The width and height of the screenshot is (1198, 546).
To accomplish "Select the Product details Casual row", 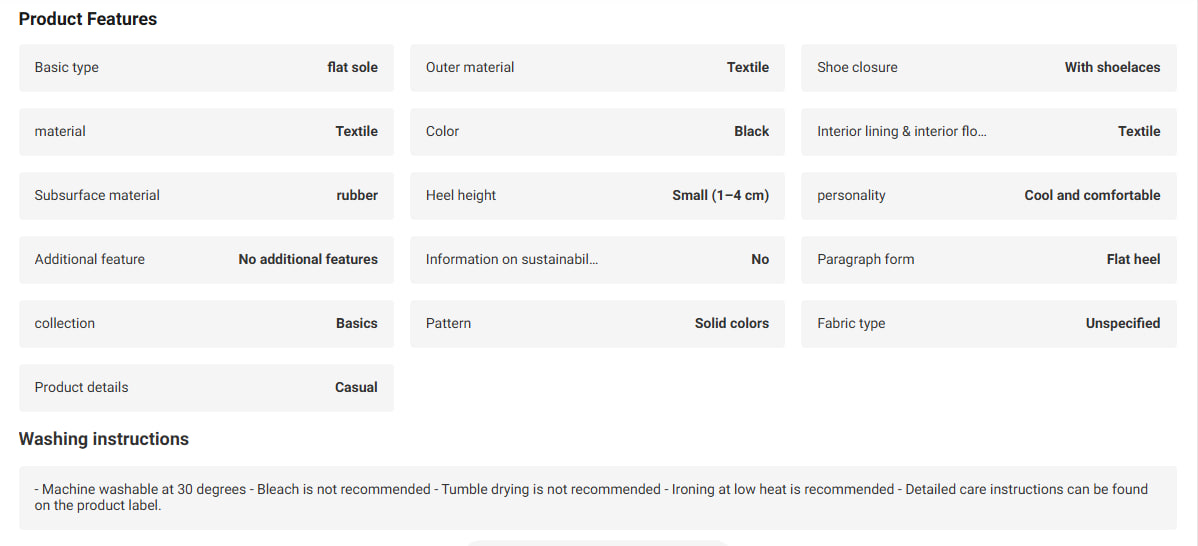I will point(206,388).
